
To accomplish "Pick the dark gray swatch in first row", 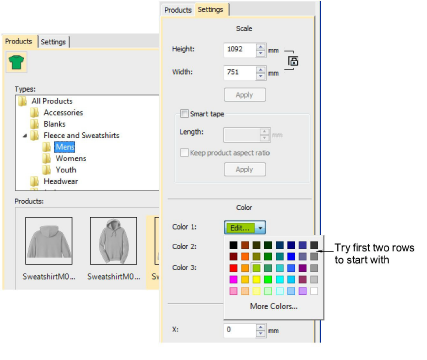I will (314, 245).
